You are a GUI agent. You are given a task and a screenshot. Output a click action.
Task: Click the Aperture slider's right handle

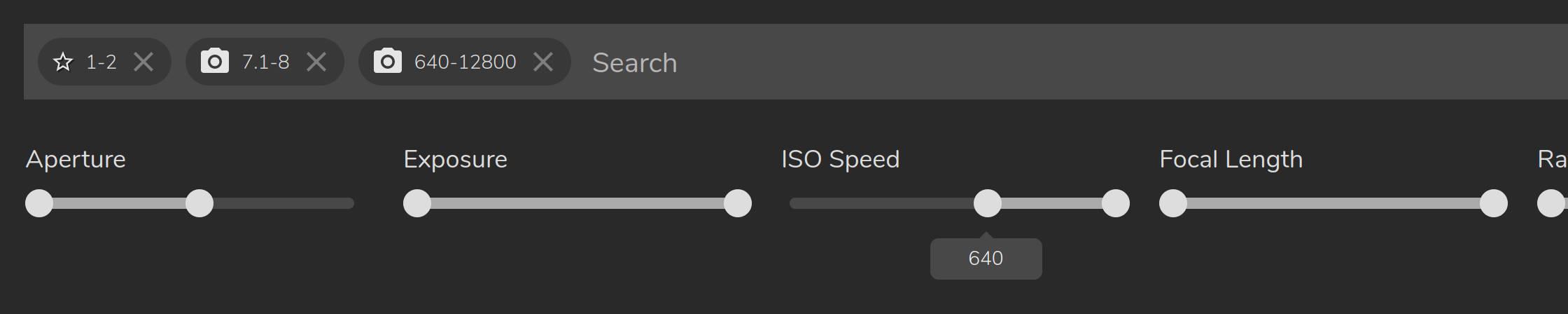[199, 203]
